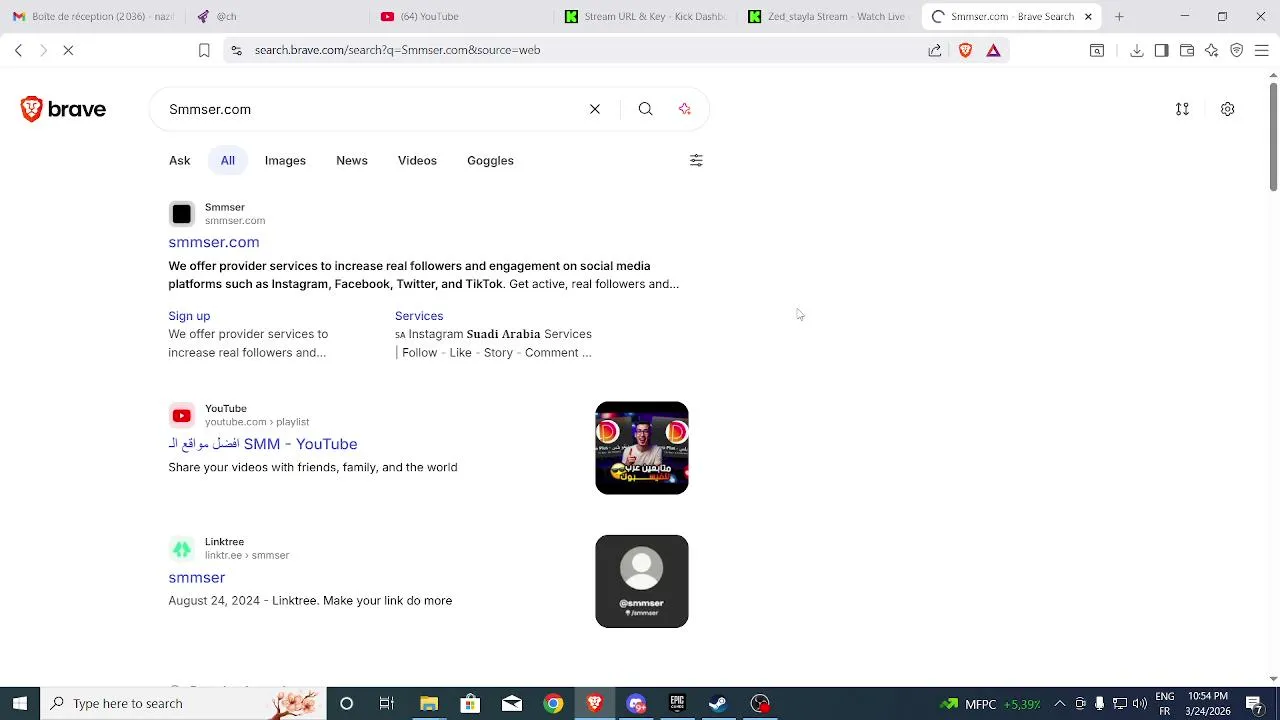Open search filters icon beside Goggles
The image size is (1280, 720).
[x=696, y=160]
